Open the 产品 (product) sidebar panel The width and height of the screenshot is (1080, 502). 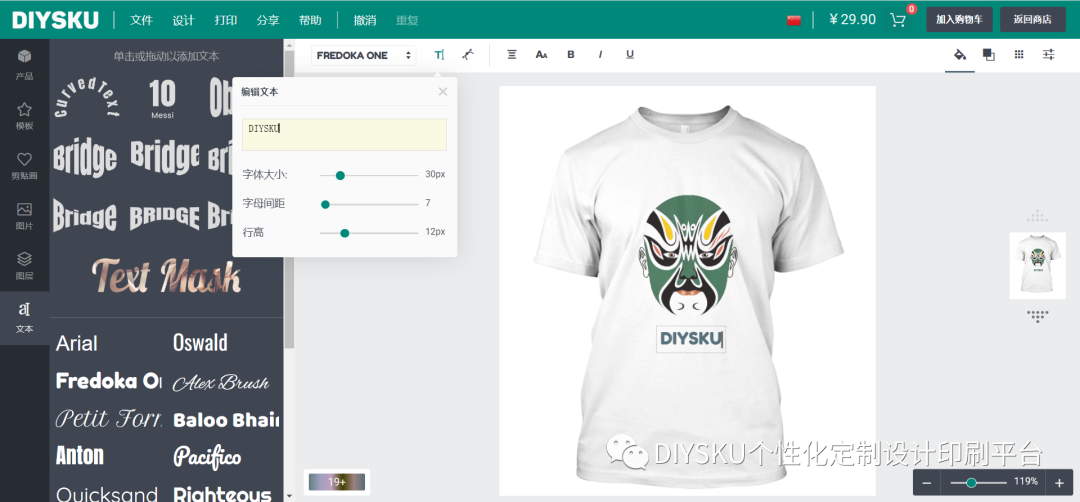pos(24,64)
